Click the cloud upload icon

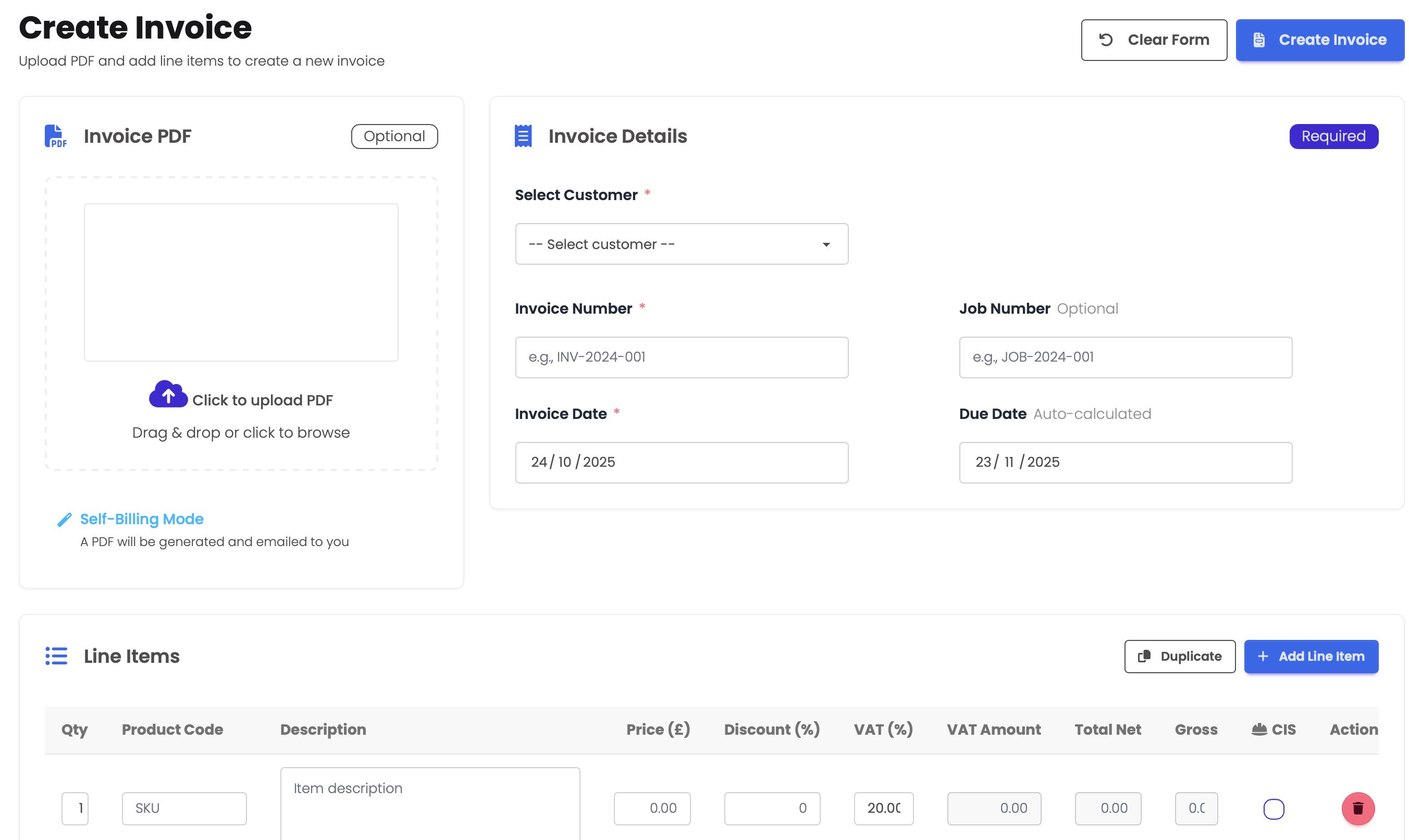(167, 393)
